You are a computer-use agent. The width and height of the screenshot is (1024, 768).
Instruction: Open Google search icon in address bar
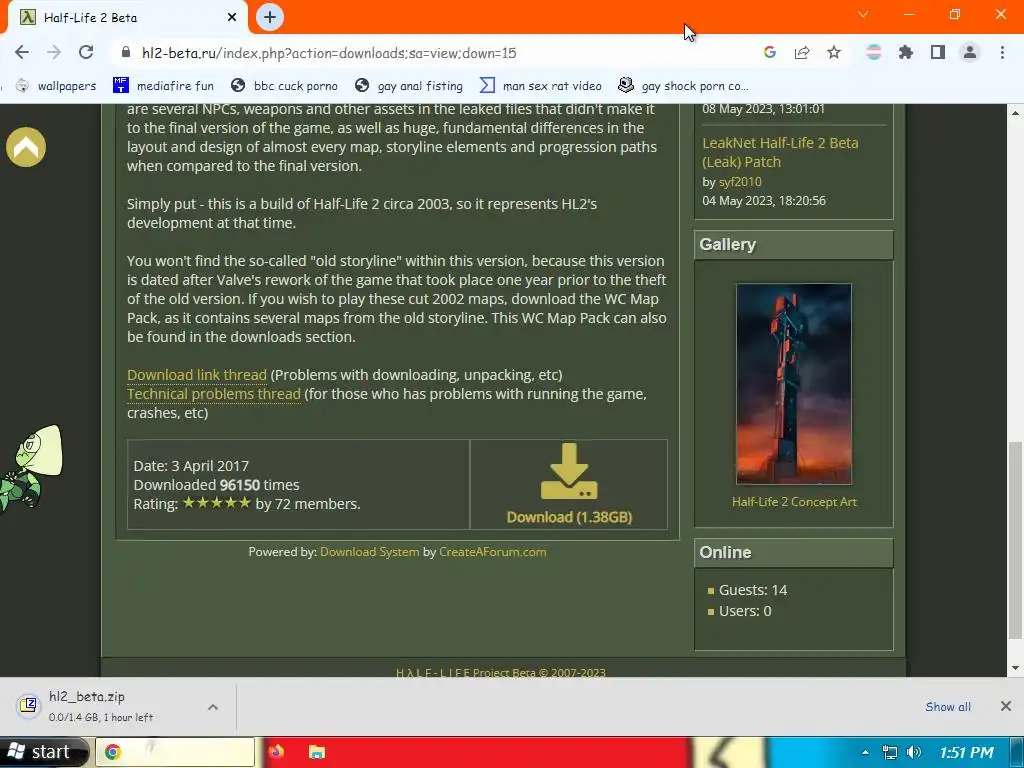click(769, 52)
